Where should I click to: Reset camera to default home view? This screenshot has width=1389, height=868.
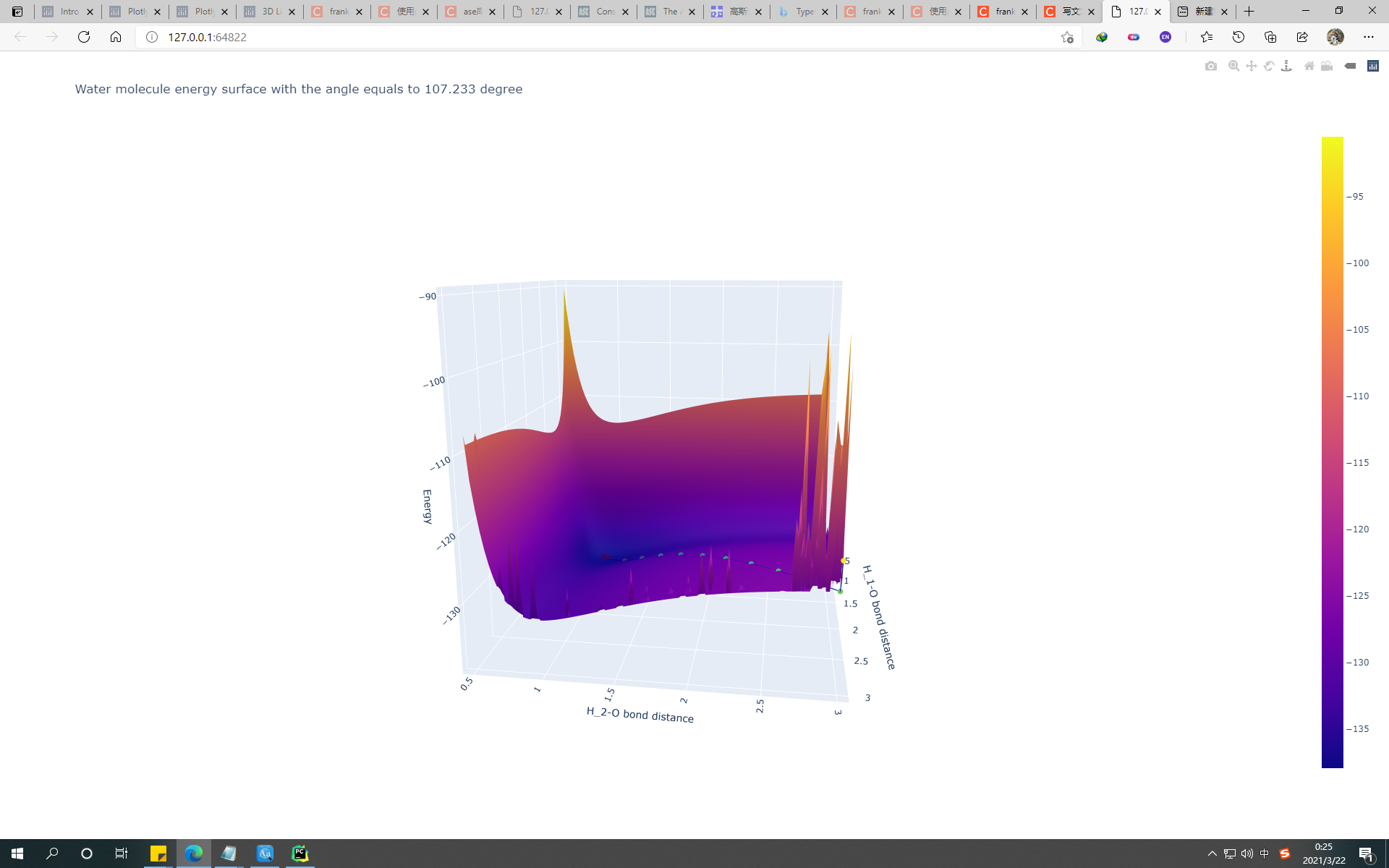tap(1309, 66)
